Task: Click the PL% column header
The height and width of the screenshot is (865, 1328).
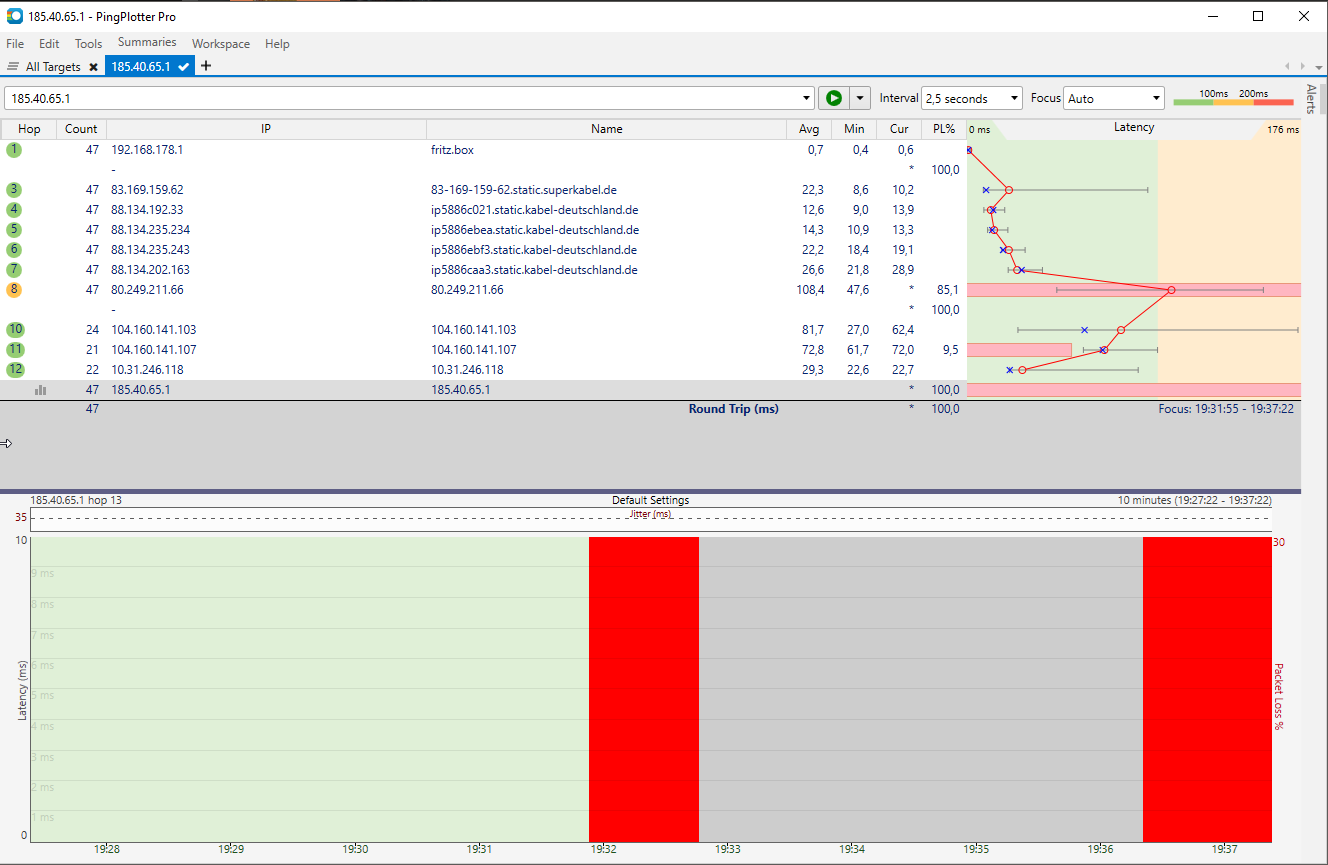Action: pyautogui.click(x=944, y=129)
